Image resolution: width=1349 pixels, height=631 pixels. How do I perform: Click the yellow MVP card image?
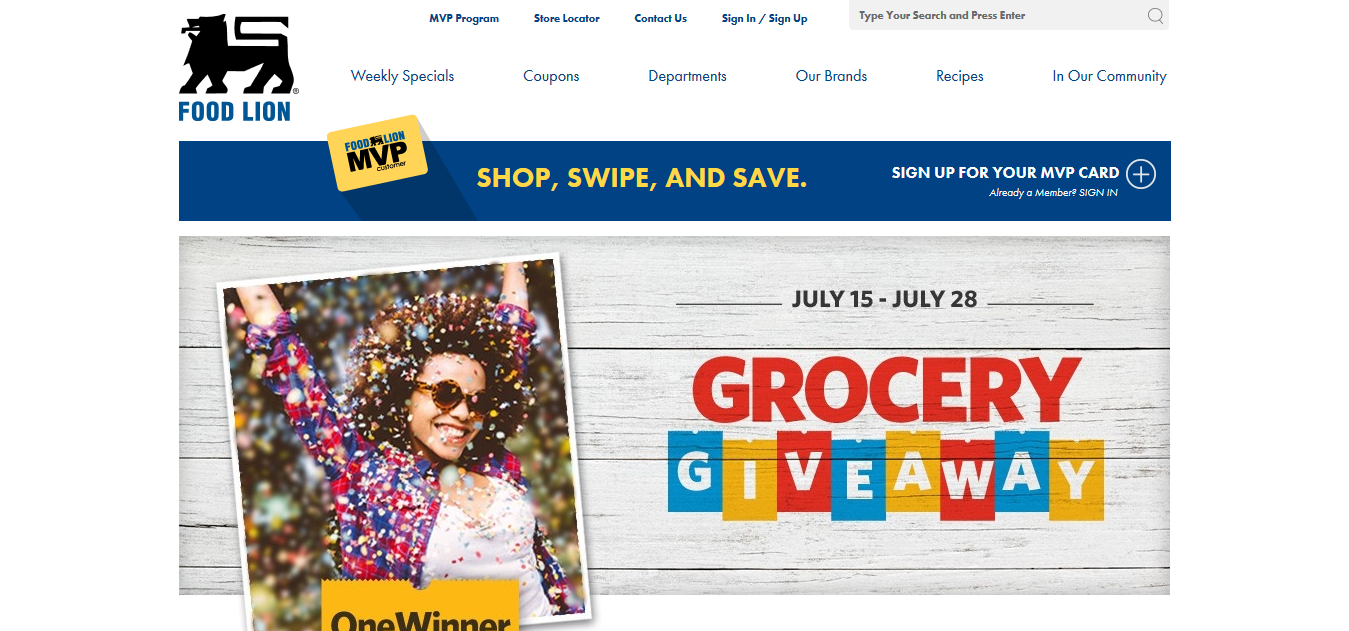point(377,152)
